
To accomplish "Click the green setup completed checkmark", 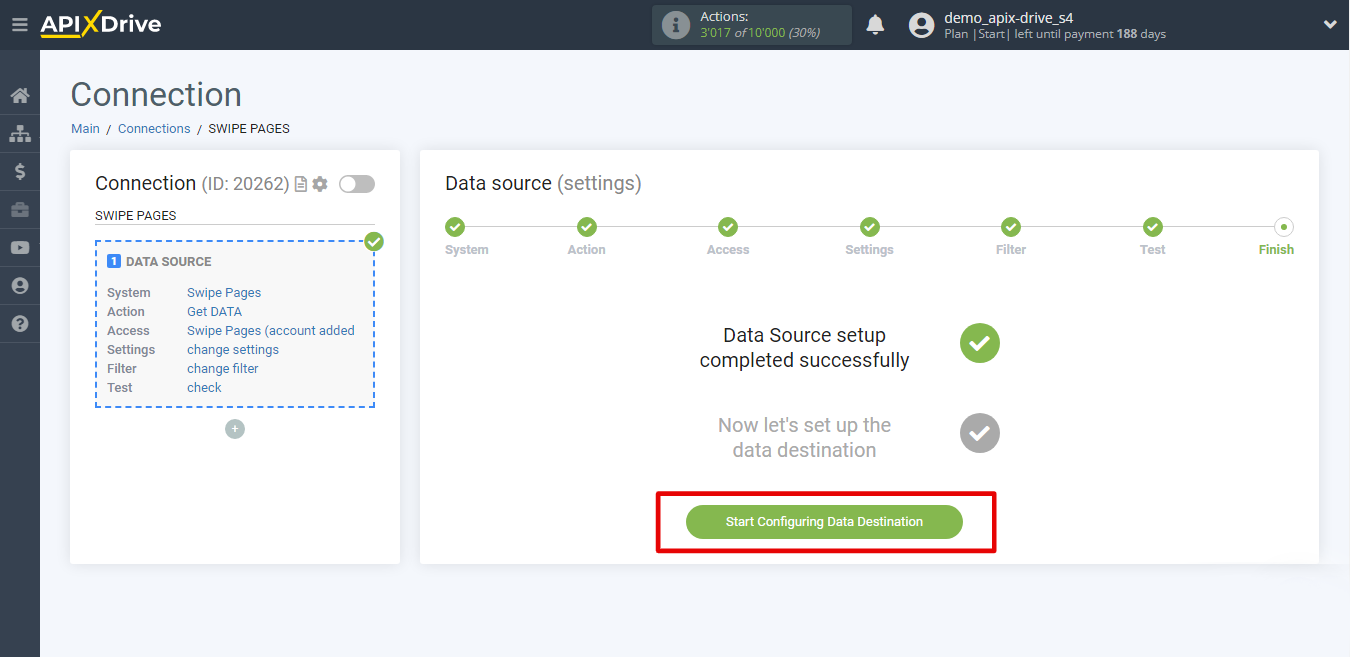I will [x=980, y=343].
